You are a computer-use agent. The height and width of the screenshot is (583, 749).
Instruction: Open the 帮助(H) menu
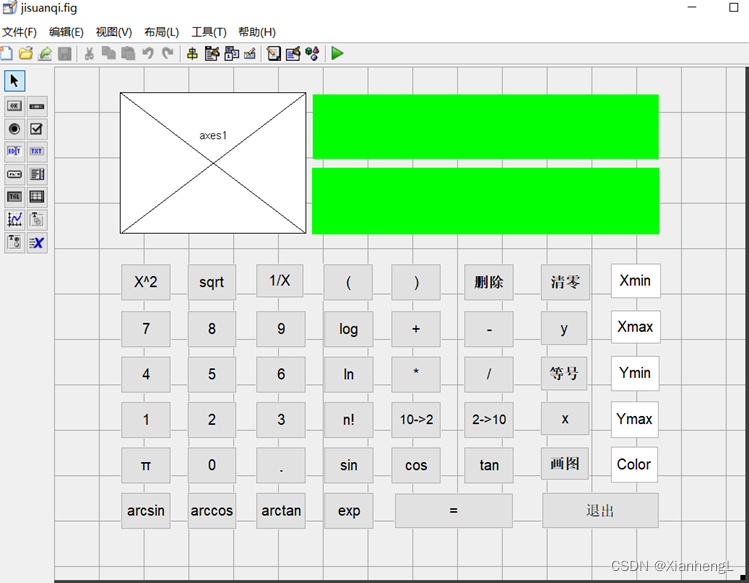[257, 32]
